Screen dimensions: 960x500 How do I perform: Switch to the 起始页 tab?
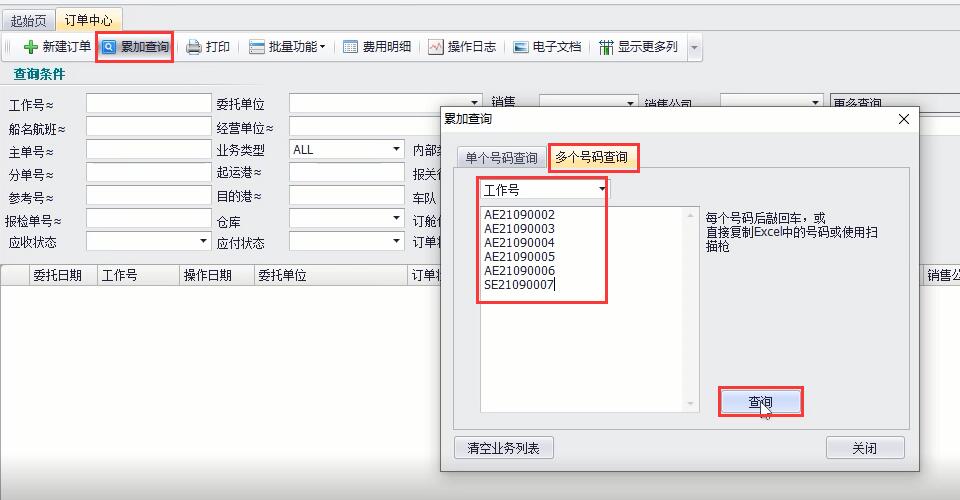[28, 20]
